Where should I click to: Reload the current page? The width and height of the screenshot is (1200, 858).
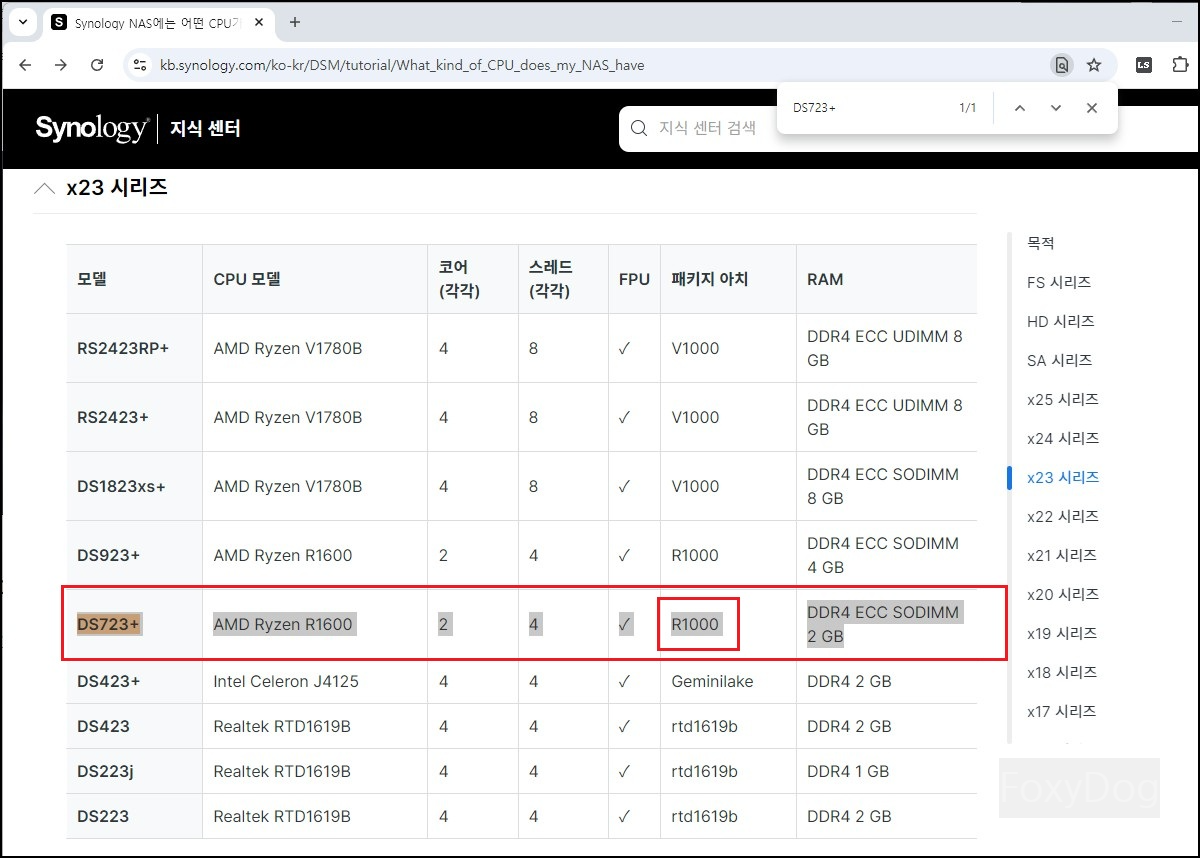tap(97, 65)
